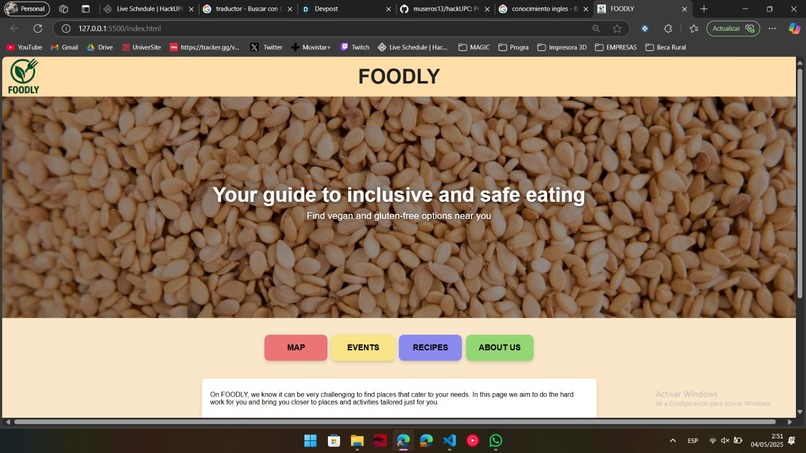Expand the Progra bookmarks folder
The height and width of the screenshot is (453, 806).
pos(514,47)
